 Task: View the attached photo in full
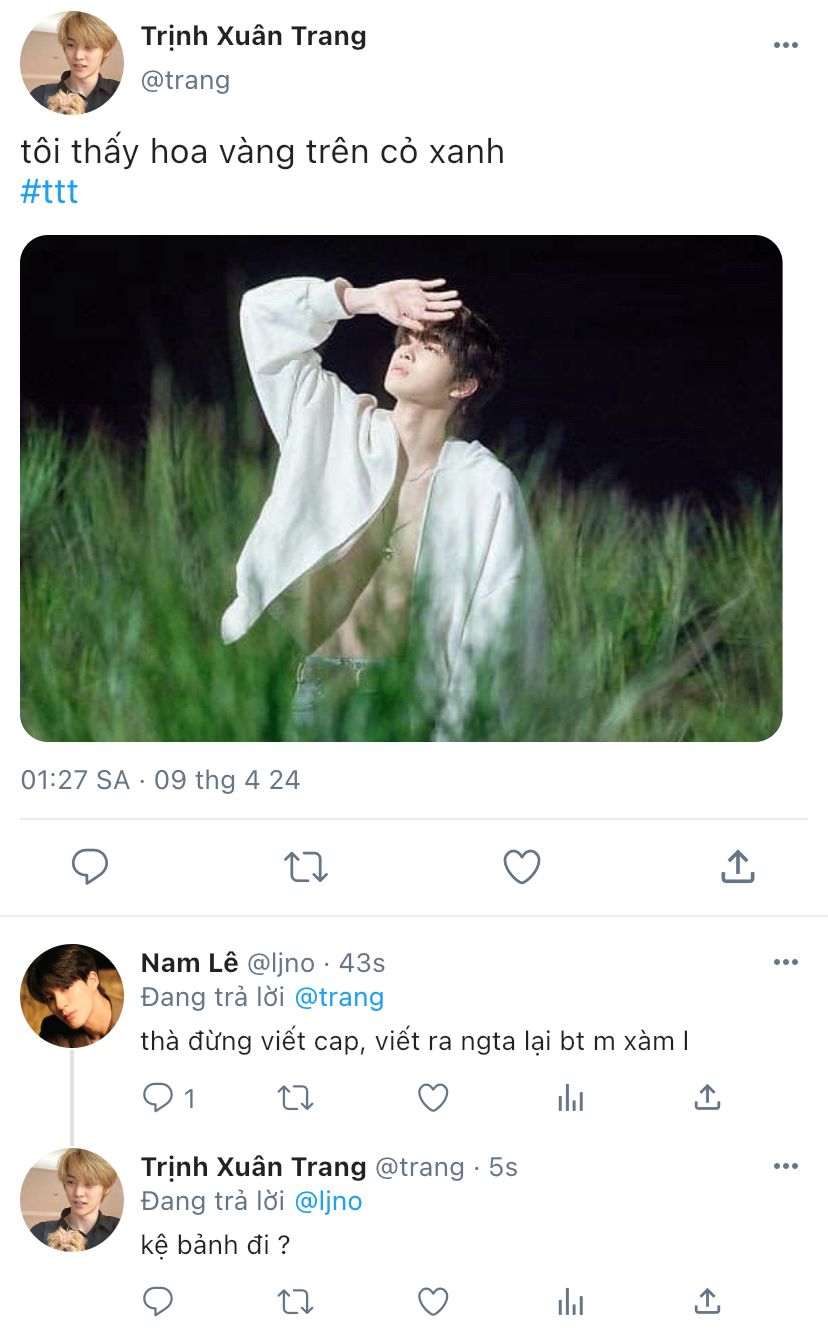(401, 488)
